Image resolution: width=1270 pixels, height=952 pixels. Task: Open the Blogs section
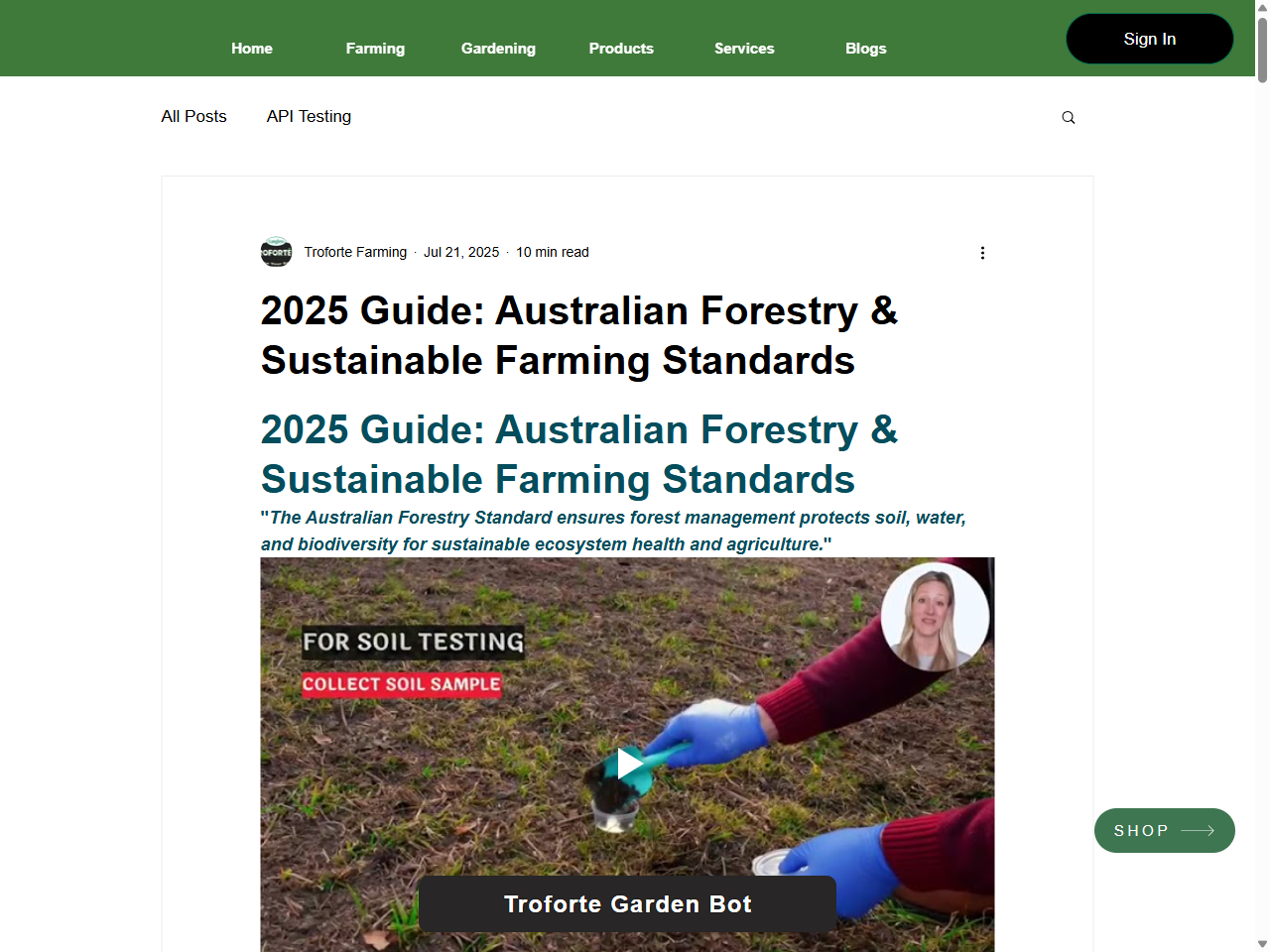point(865,48)
